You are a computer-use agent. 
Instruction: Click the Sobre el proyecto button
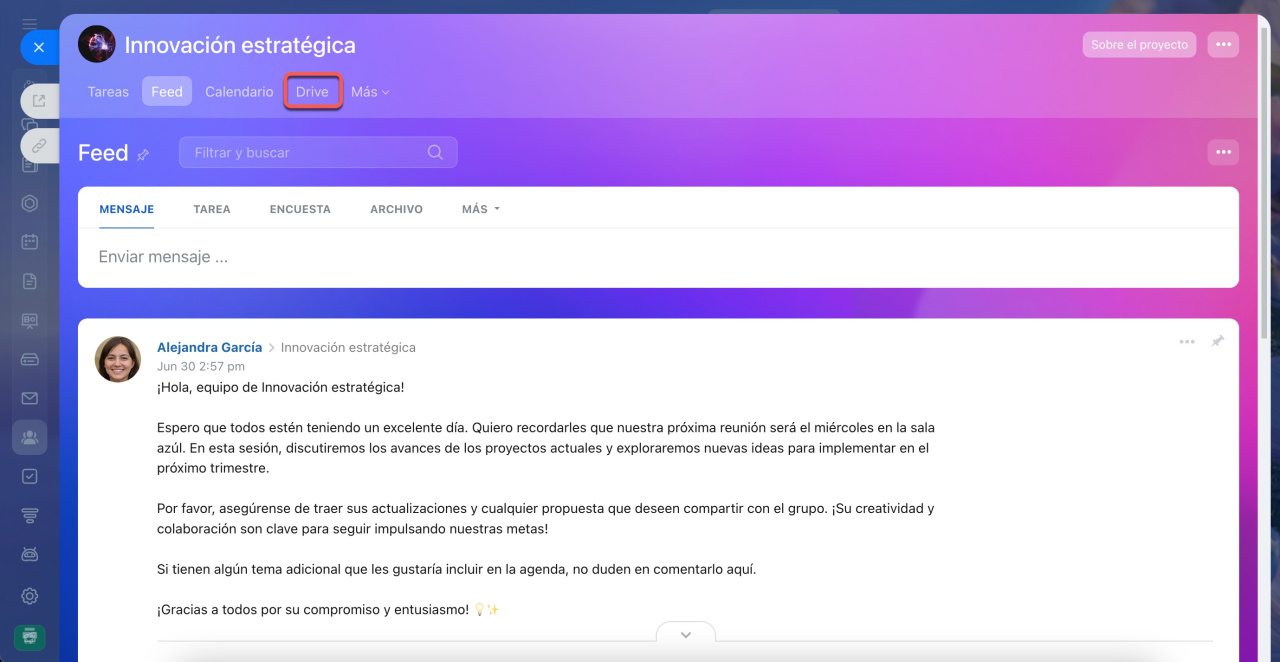1139,44
